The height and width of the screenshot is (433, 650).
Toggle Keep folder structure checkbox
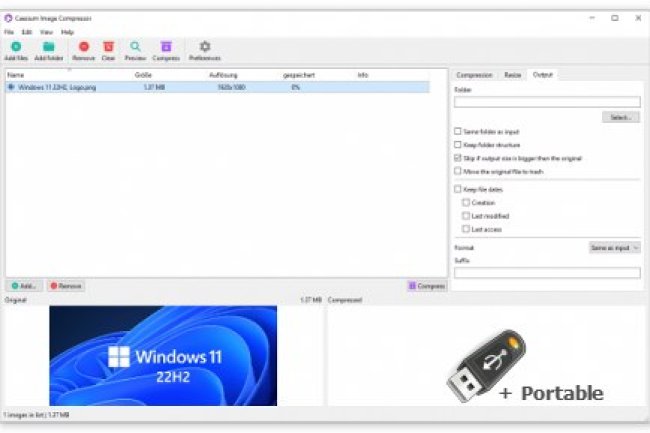click(458, 145)
